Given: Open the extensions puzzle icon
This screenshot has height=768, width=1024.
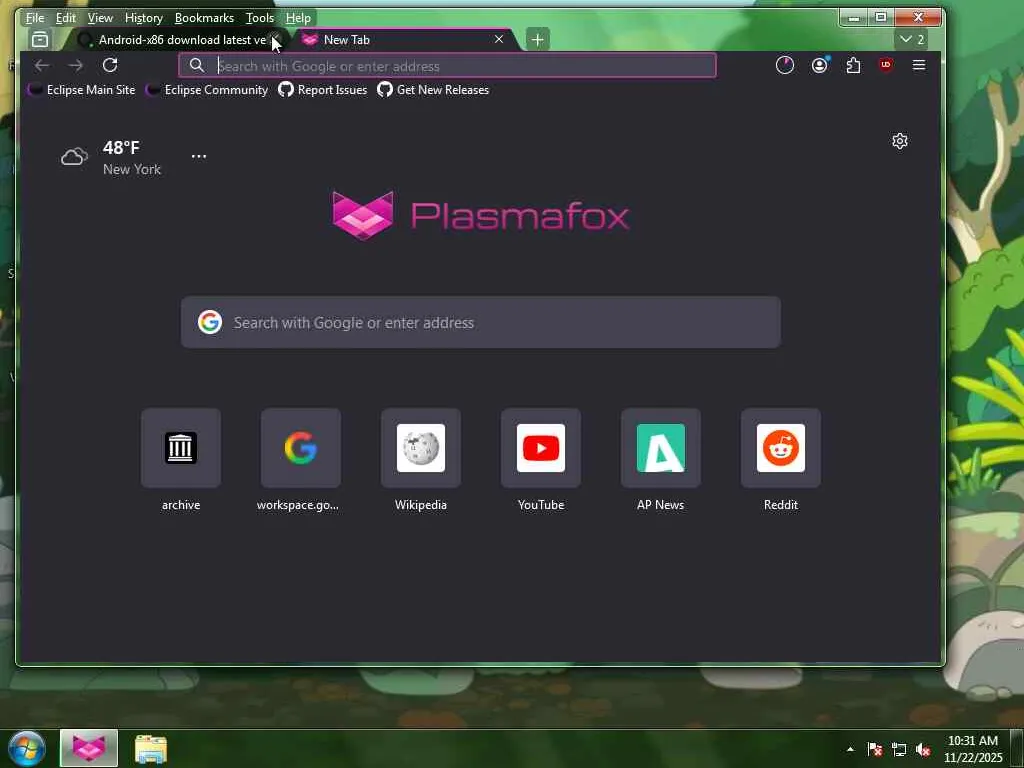Looking at the screenshot, I should tap(853, 65).
